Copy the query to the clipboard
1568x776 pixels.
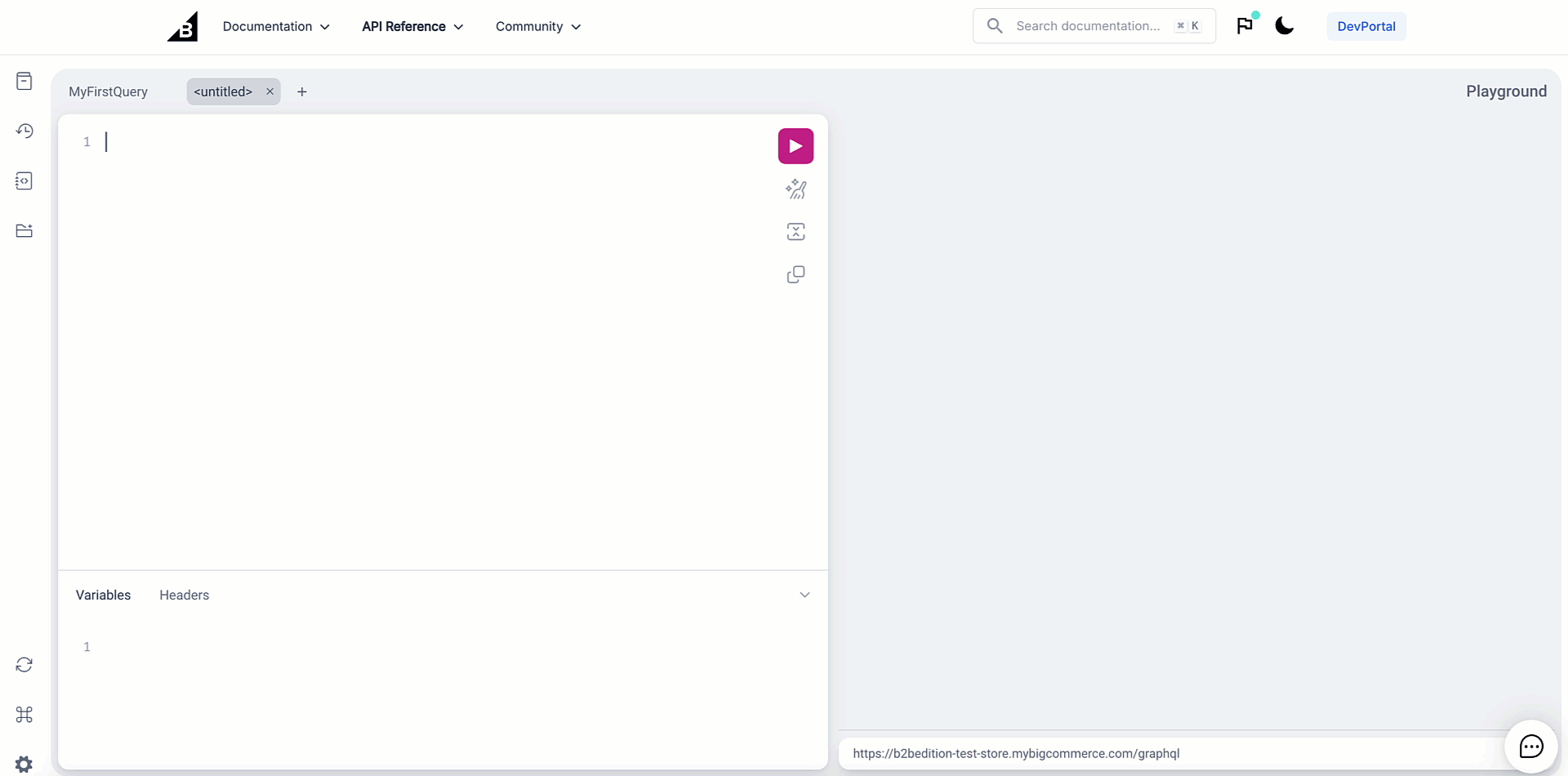point(795,274)
